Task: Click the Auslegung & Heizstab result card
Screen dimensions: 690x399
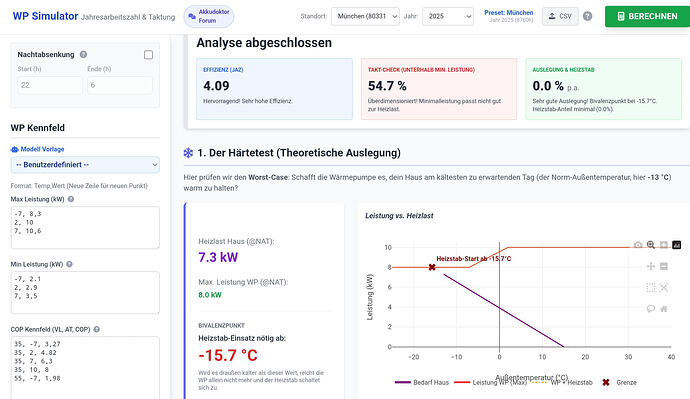Action: coord(603,89)
